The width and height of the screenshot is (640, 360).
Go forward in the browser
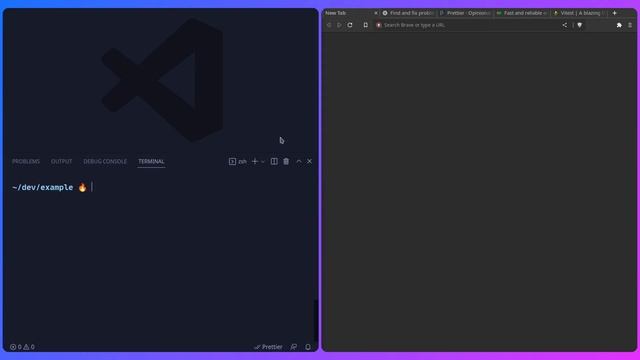pyautogui.click(x=339, y=25)
